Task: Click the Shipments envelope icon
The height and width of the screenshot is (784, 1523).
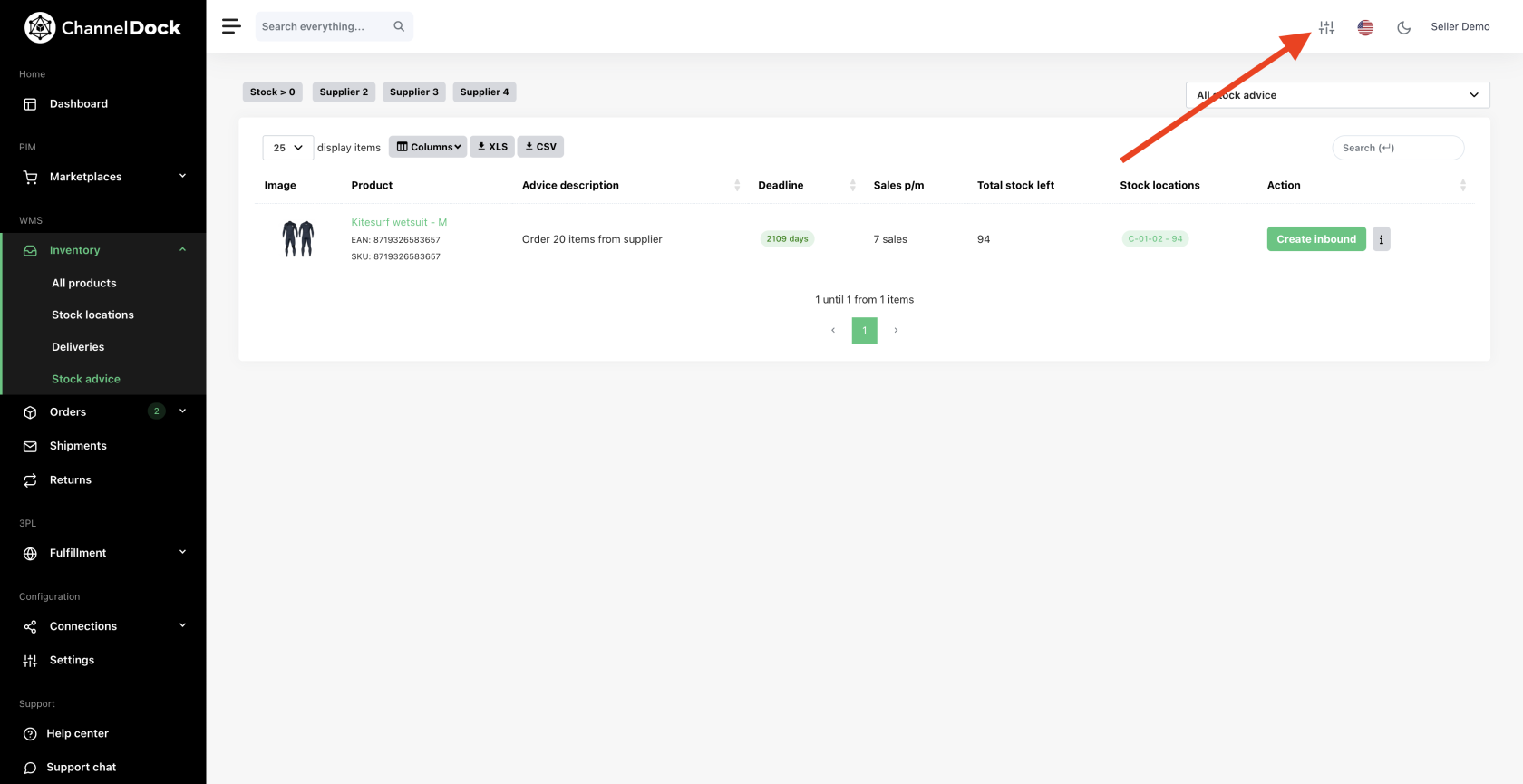Action: pos(30,446)
